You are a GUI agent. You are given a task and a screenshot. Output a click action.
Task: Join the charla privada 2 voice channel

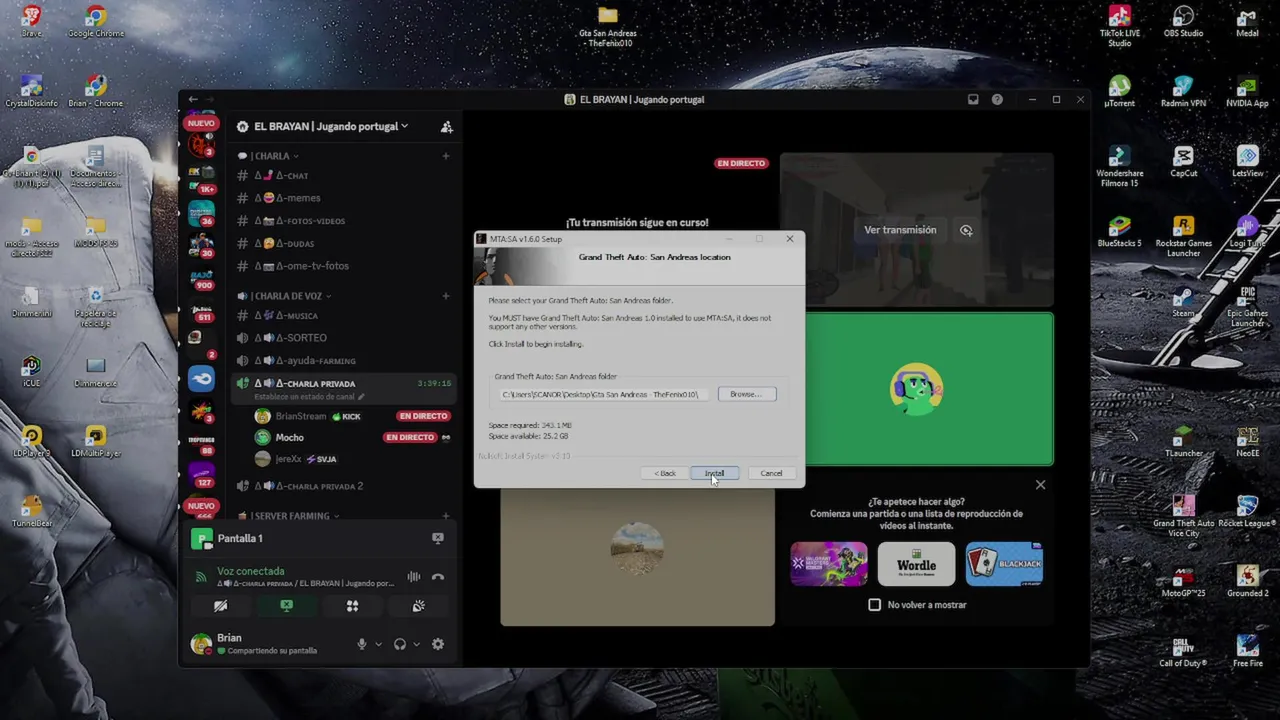[x=343, y=486]
